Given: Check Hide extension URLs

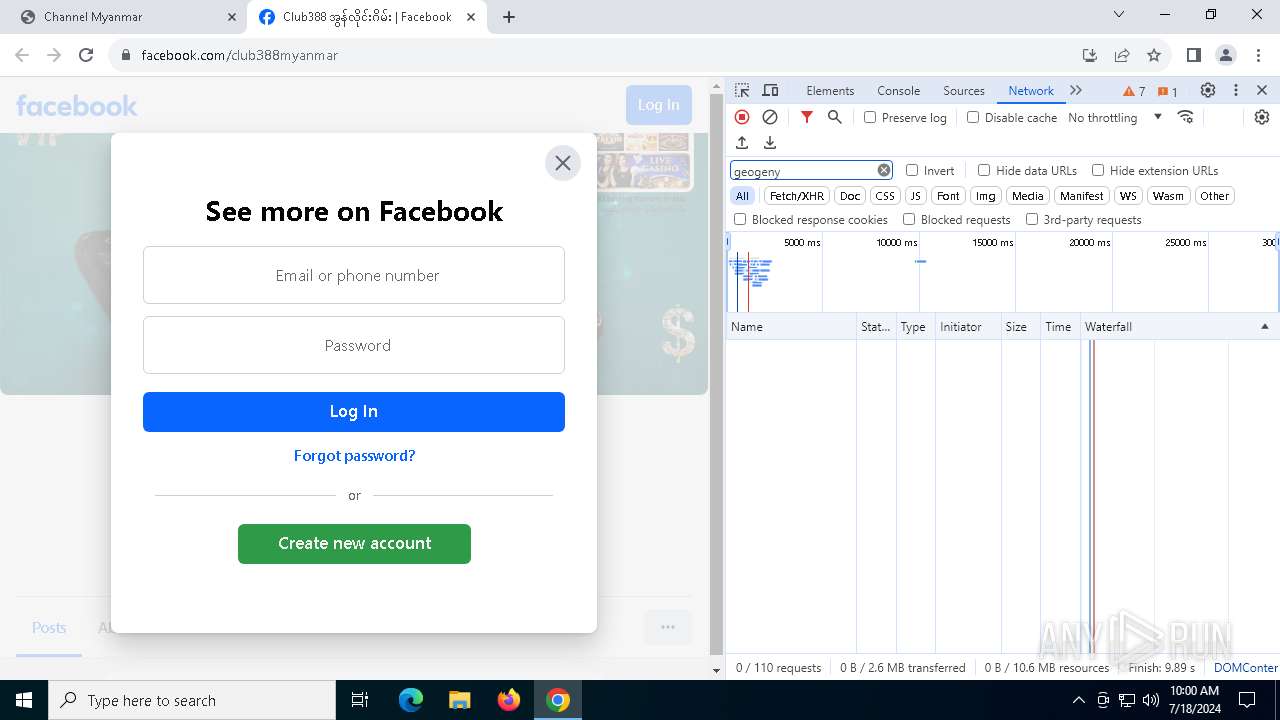Looking at the screenshot, I should click(x=1098, y=170).
